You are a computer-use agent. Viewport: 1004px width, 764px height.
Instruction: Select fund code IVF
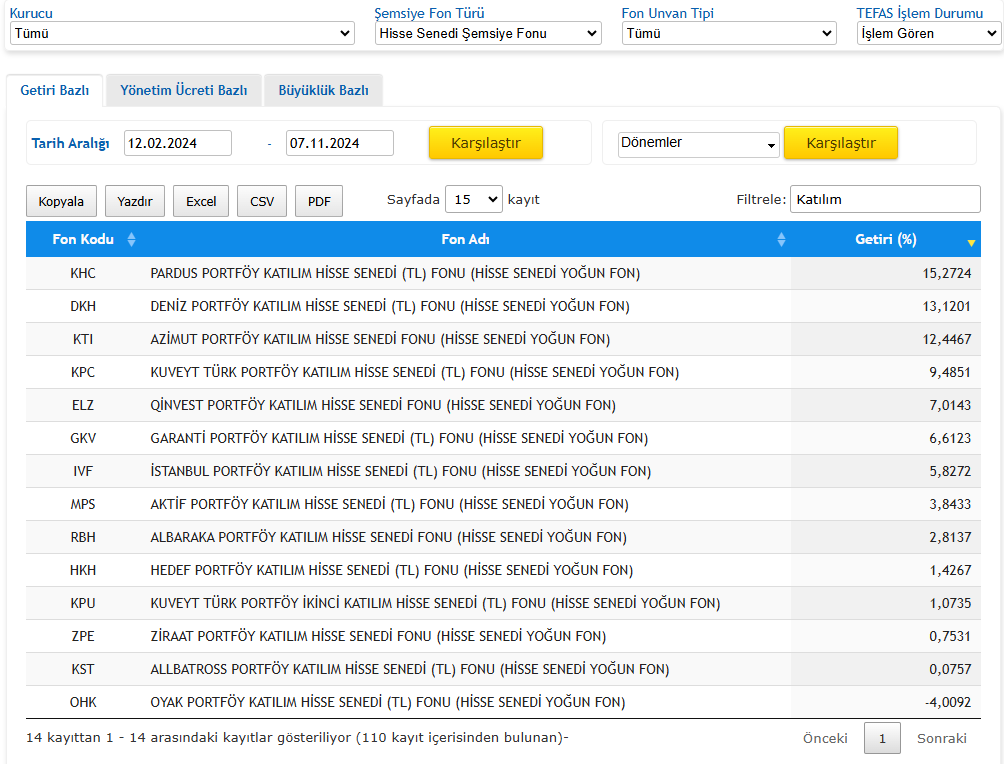point(83,471)
